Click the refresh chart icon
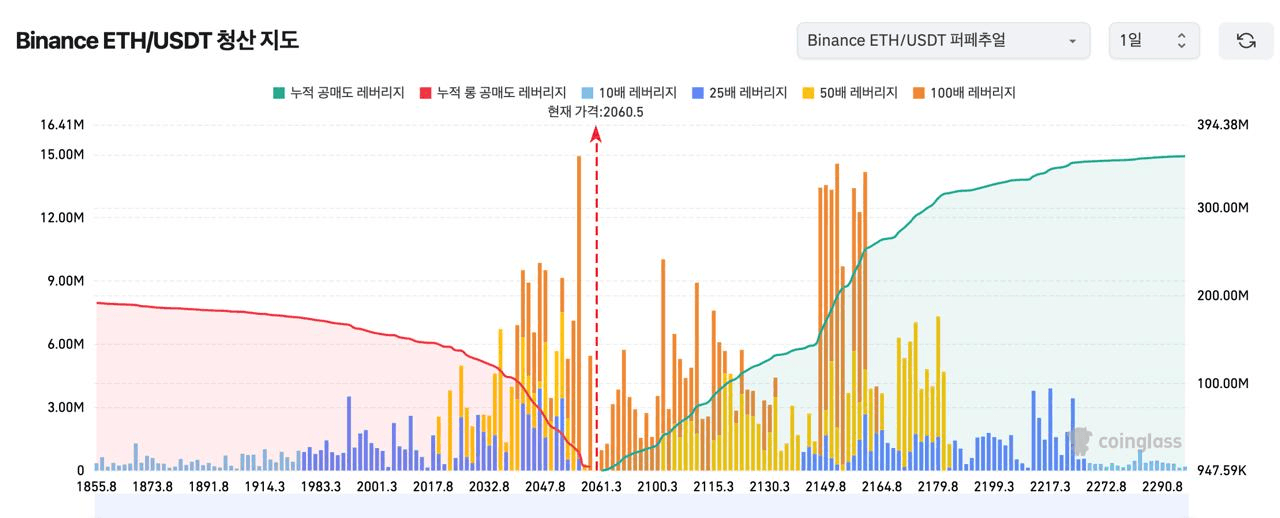 tap(1245, 41)
